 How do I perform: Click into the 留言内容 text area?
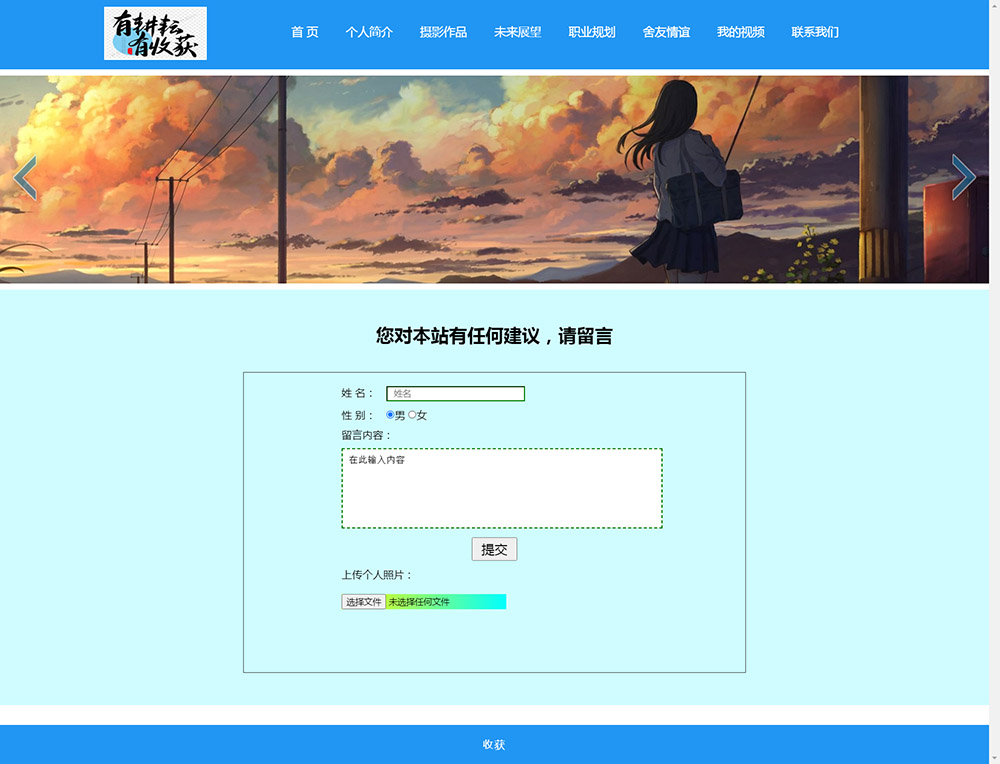pos(502,488)
